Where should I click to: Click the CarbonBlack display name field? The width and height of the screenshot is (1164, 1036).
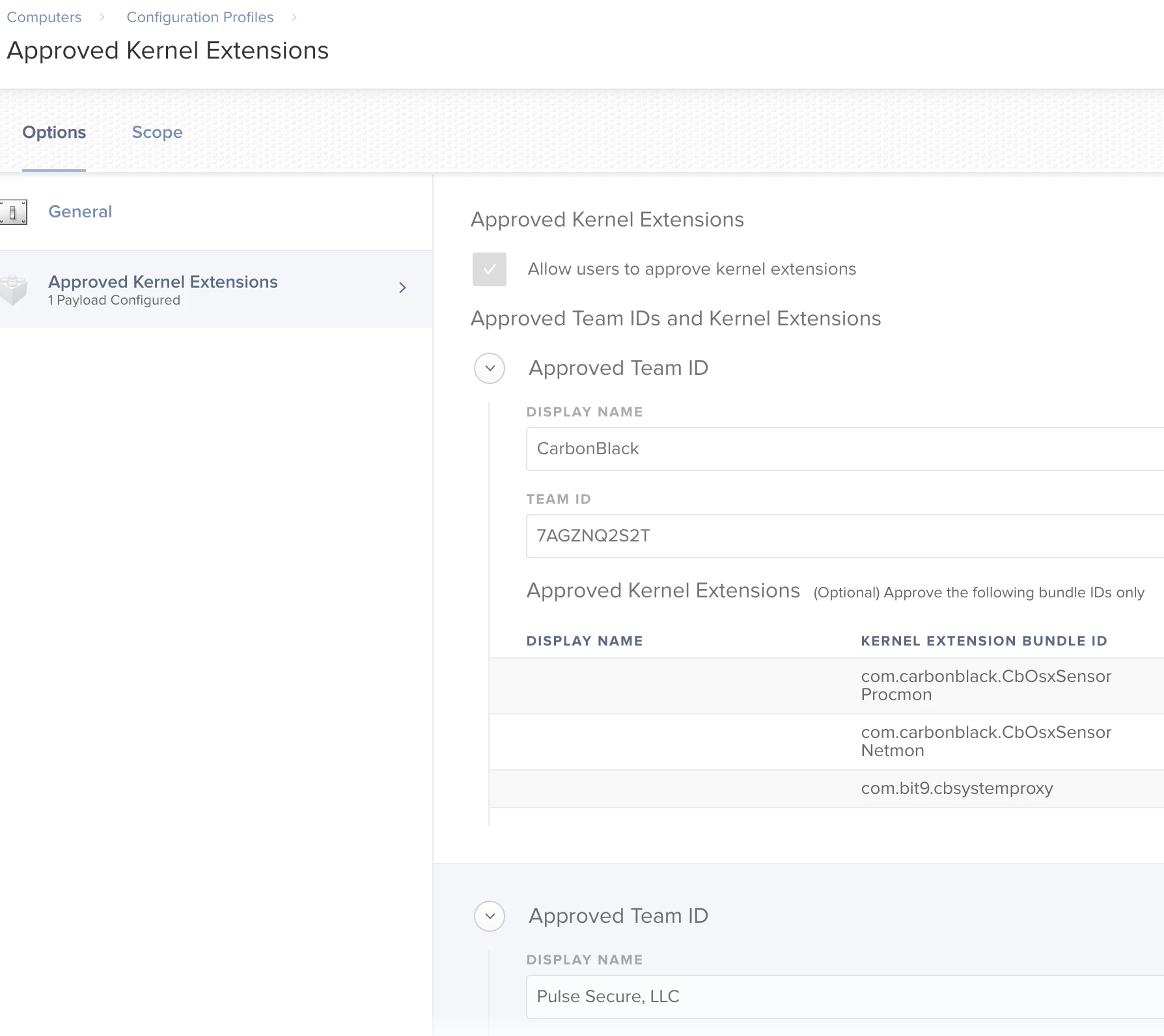pos(845,449)
